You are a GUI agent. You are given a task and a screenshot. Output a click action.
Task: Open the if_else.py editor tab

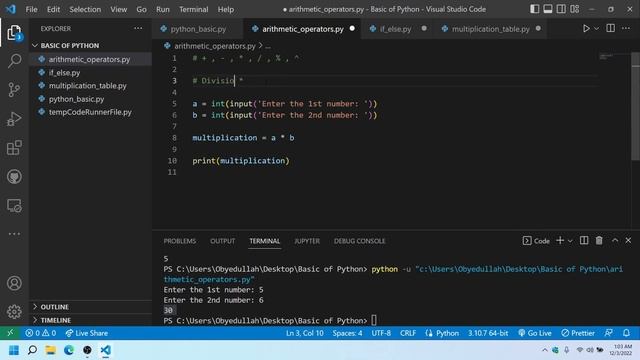click(x=398, y=29)
